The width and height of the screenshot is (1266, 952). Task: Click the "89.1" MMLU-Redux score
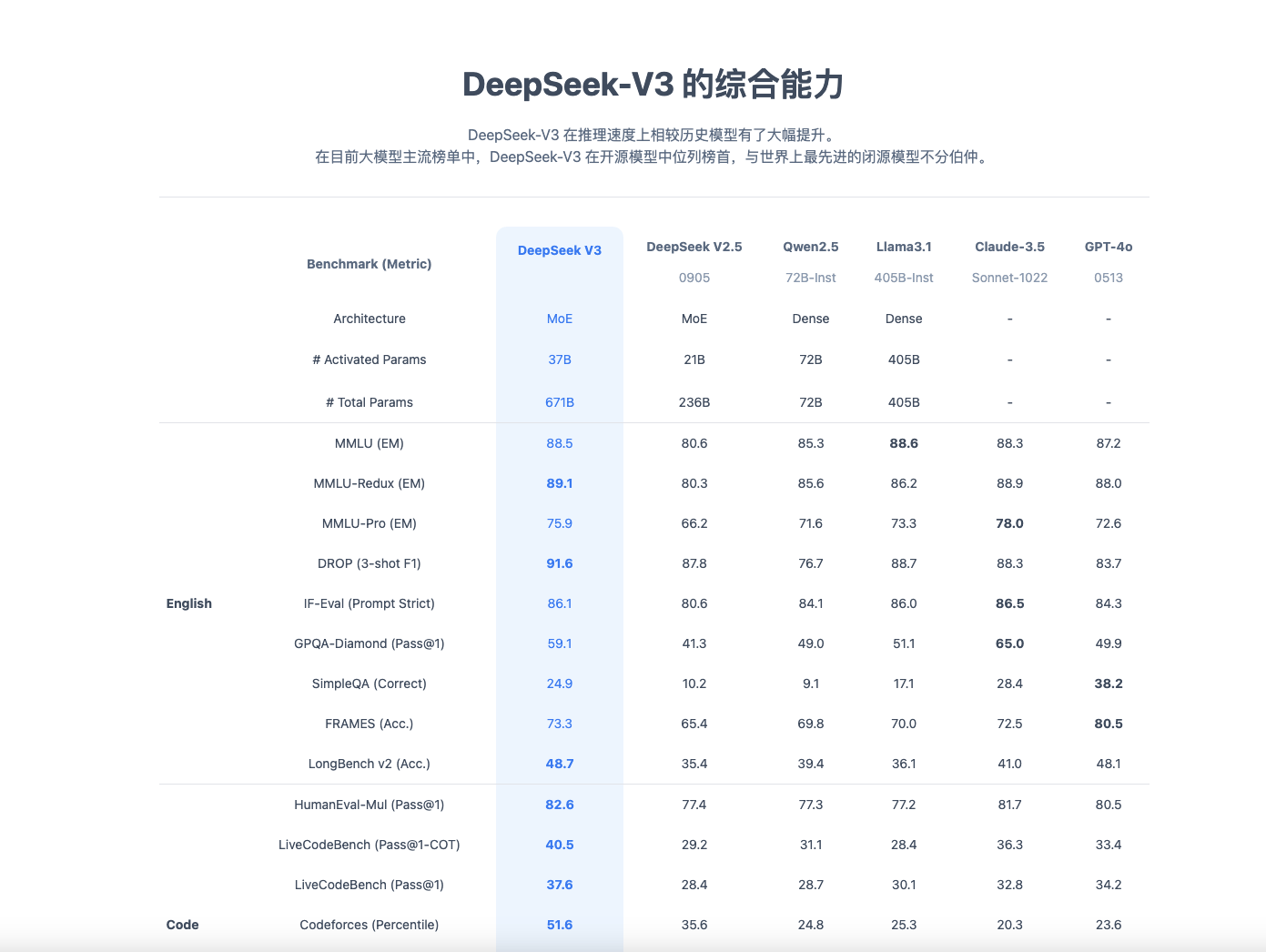[560, 483]
